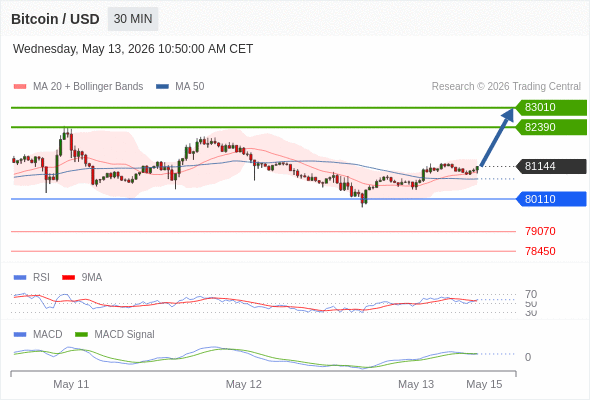Click the RSI legend blue swatch

(20, 278)
